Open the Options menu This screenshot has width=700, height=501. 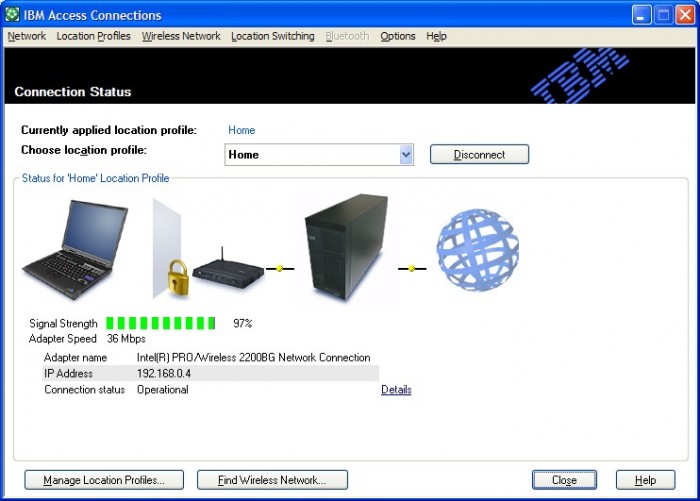398,36
